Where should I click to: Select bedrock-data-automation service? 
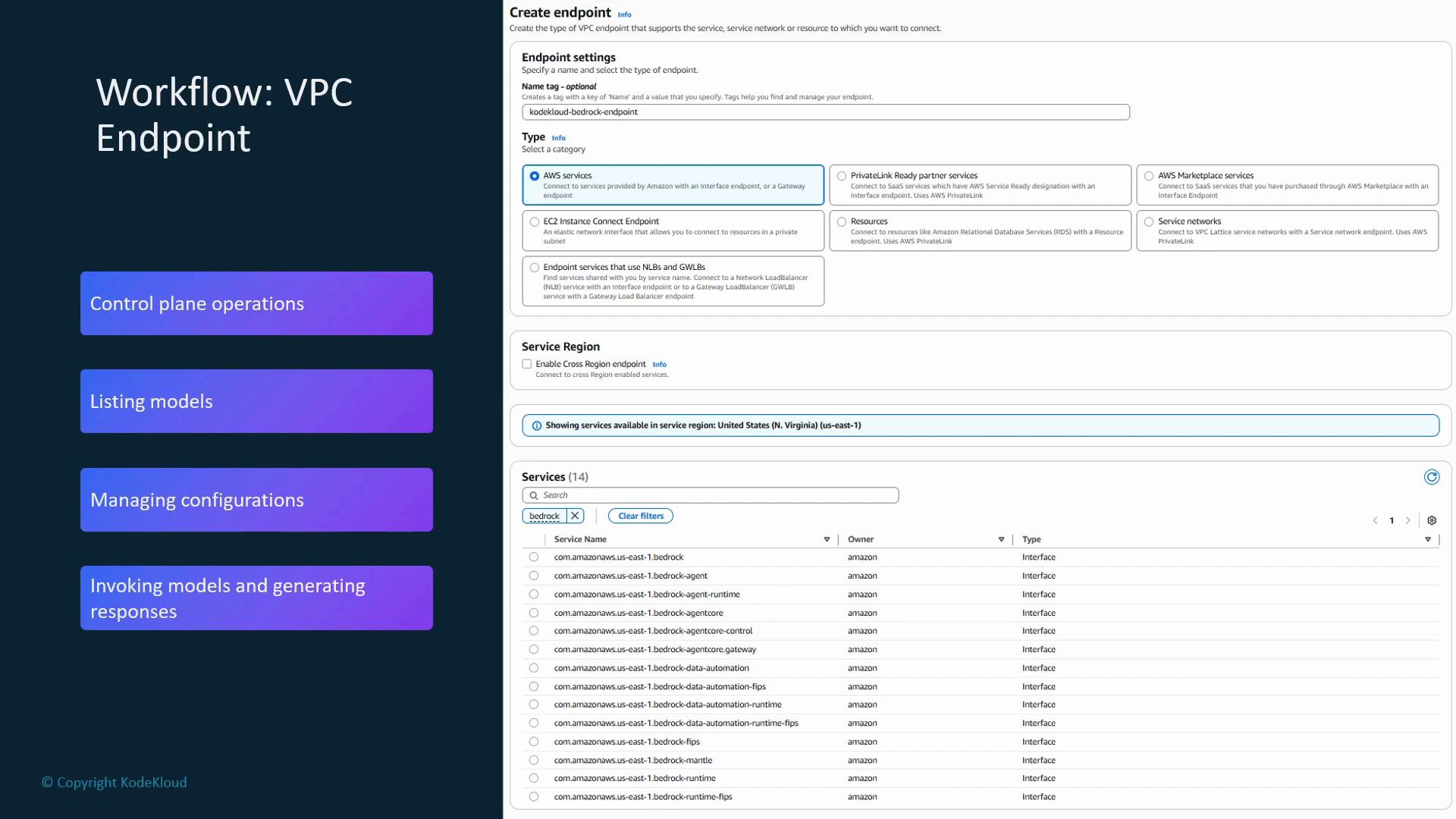click(x=534, y=668)
